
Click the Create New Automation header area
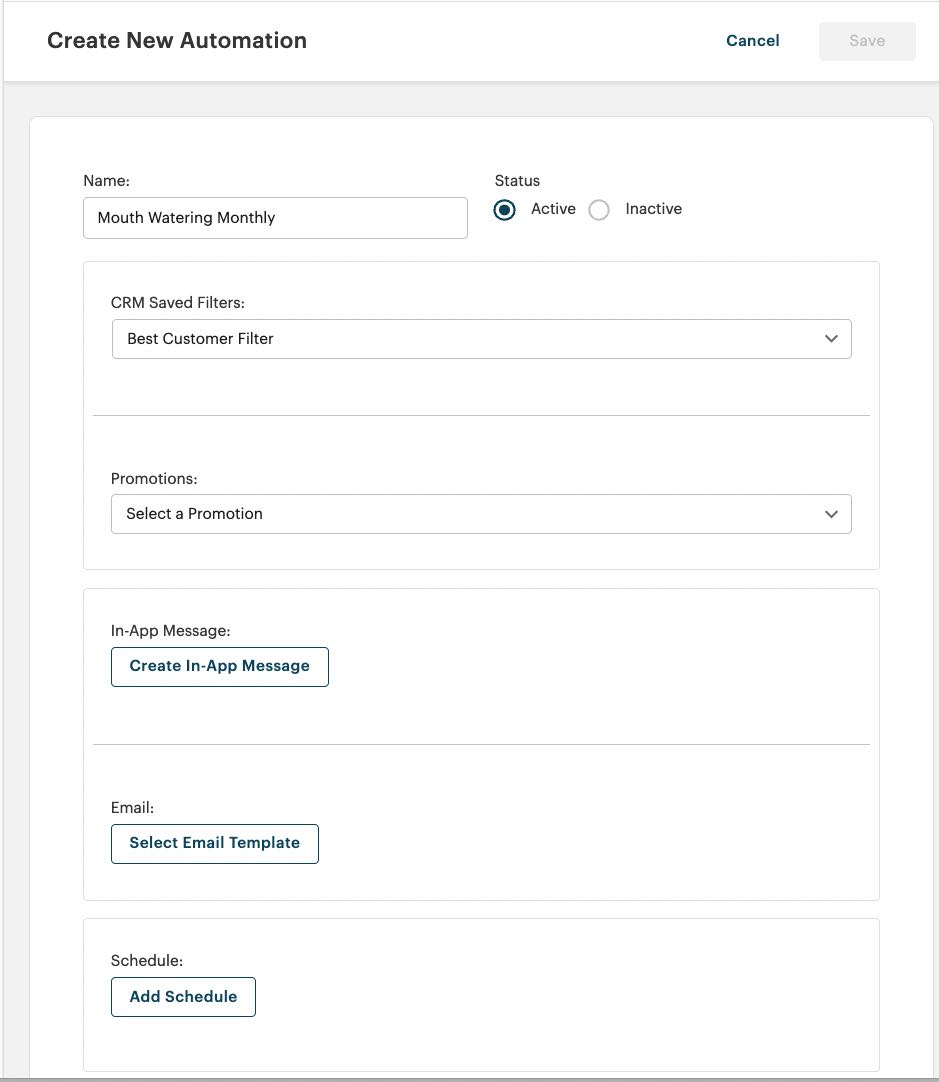click(176, 40)
